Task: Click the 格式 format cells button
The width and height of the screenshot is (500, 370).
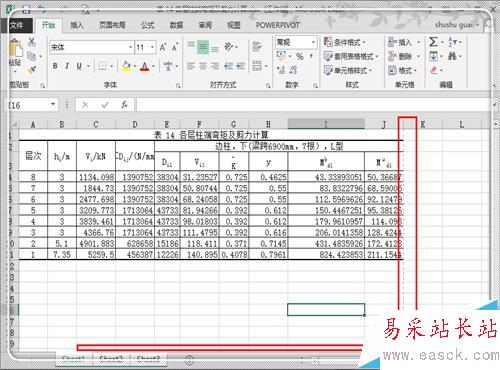Action: [403, 70]
